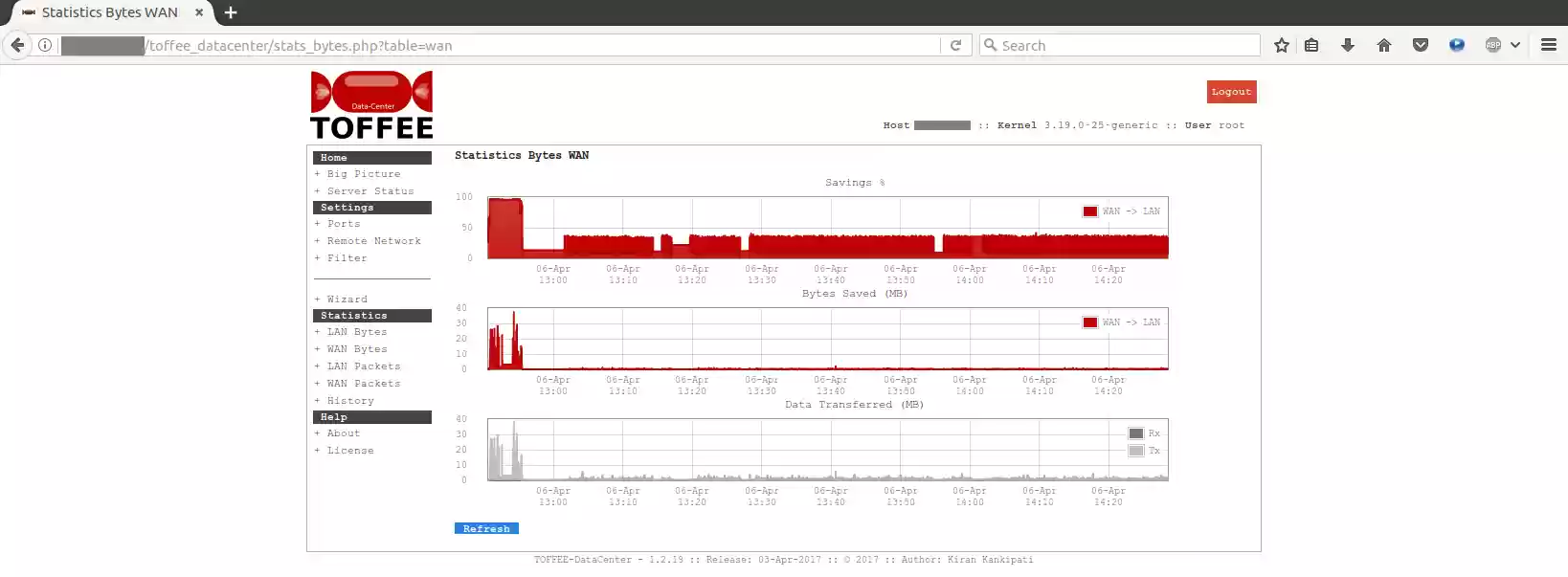Click the site information icon in address bar
The image size is (1568, 577).
45,45
